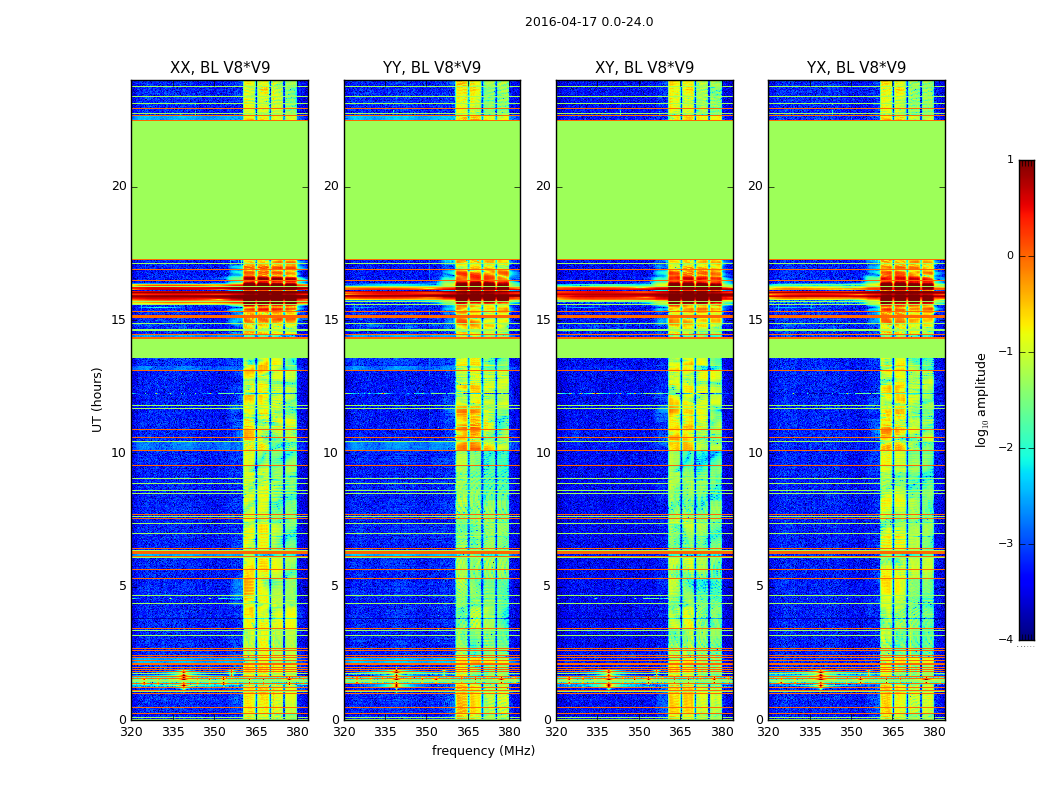Select the XY, BL V8*V9 panel title
The height and width of the screenshot is (800, 1050).
pyautogui.click(x=644, y=68)
